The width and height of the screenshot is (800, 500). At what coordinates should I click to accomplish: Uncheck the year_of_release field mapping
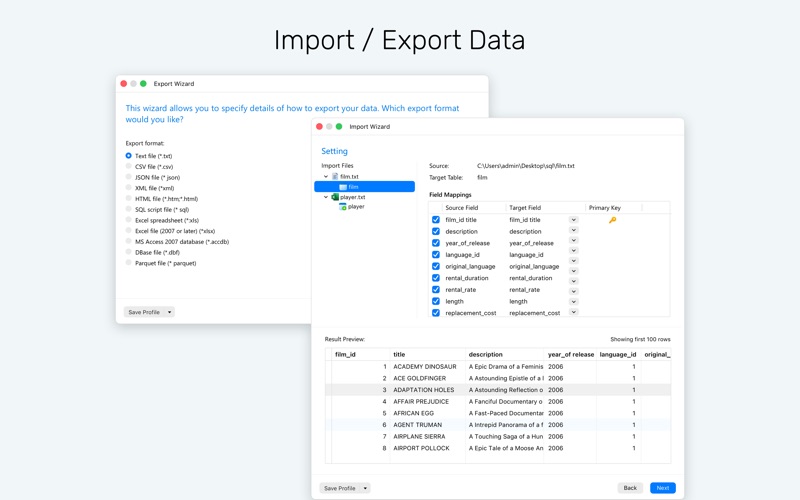click(436, 243)
